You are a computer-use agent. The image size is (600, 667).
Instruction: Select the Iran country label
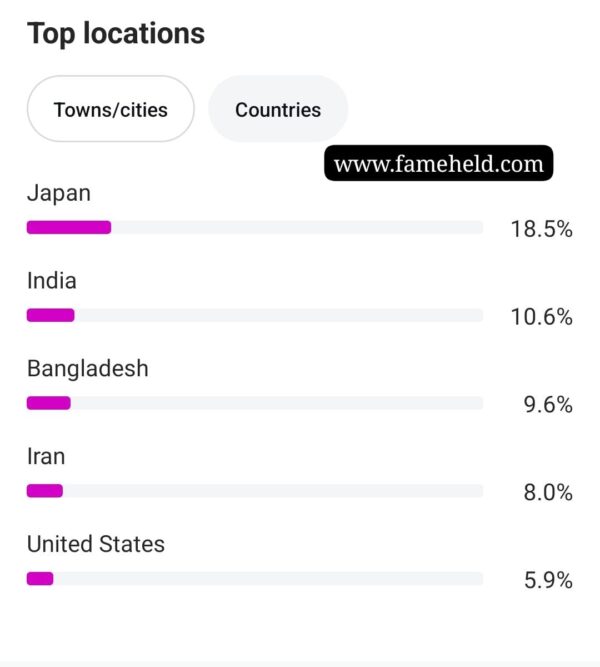[x=46, y=456]
